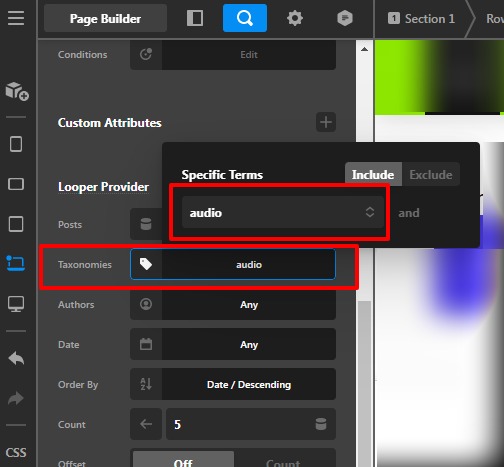This screenshot has width=504, height=467.
Task: Open Order By Date / Descending selector
Action: point(249,384)
